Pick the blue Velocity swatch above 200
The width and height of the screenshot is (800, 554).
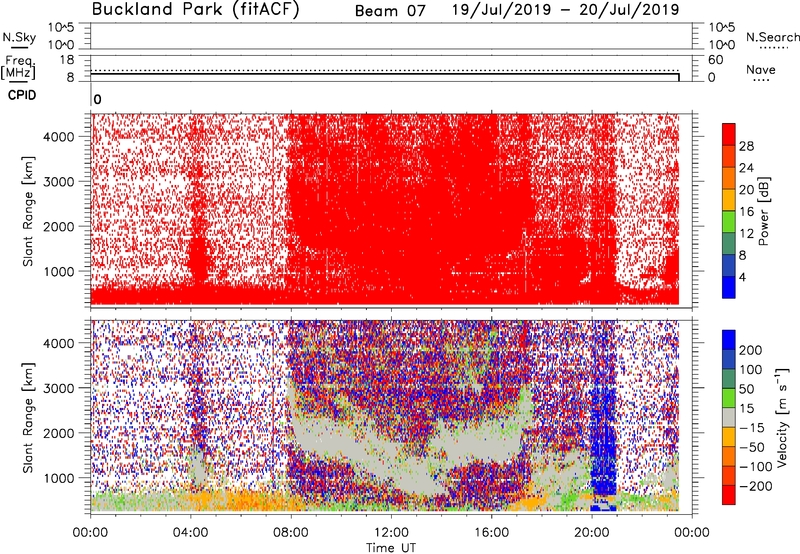tap(729, 340)
